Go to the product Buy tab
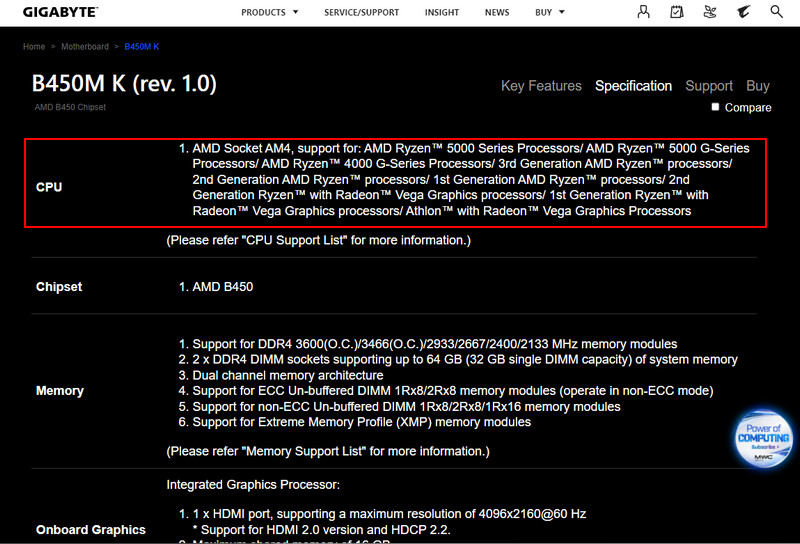Viewport: 800px width, 544px height. (758, 86)
